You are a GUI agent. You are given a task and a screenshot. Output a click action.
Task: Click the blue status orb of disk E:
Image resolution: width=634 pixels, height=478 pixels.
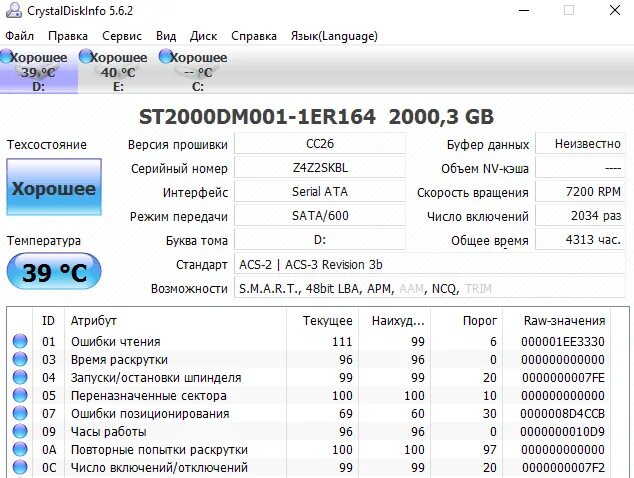tap(86, 57)
